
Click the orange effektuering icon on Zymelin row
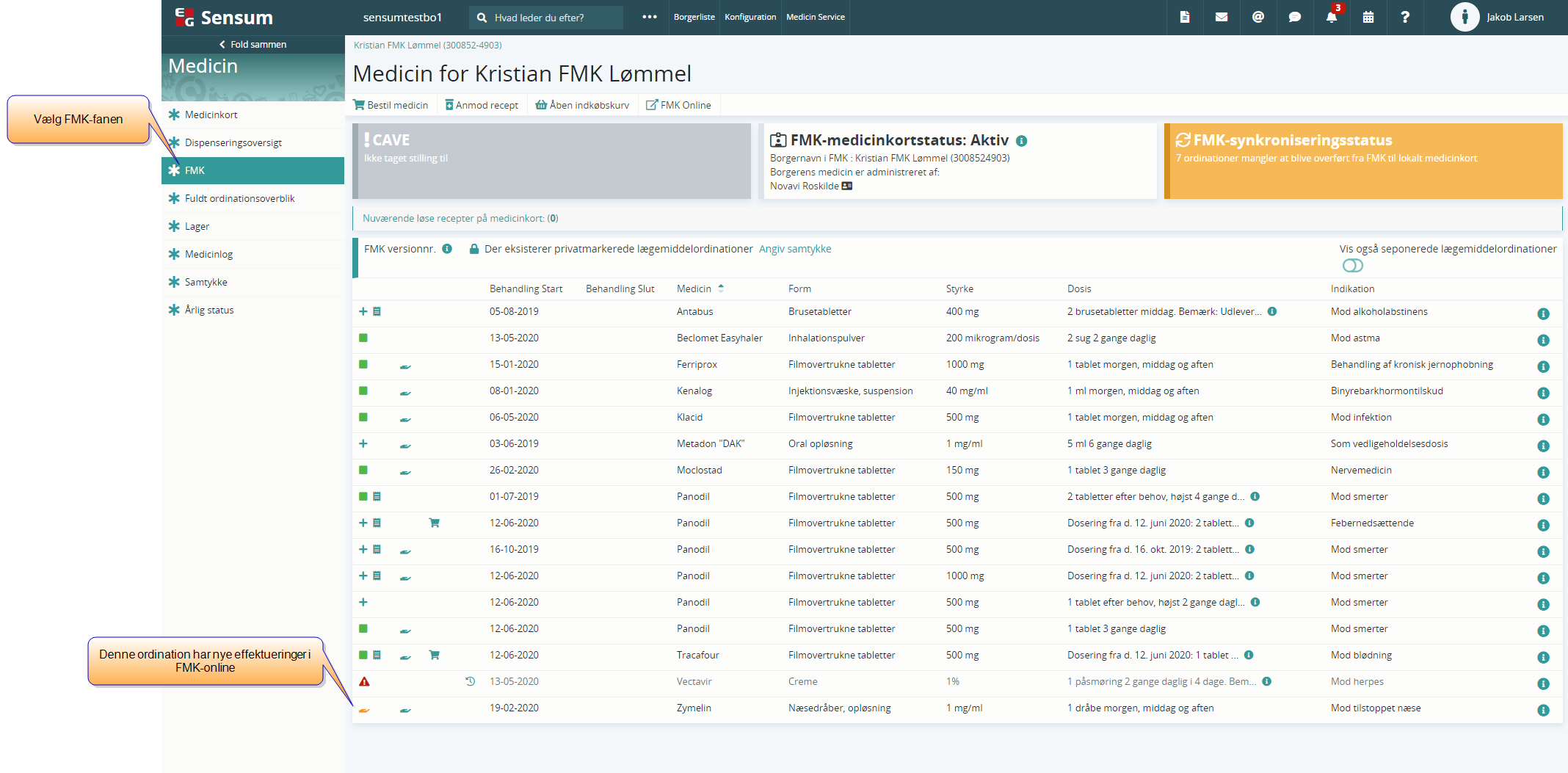tap(364, 710)
